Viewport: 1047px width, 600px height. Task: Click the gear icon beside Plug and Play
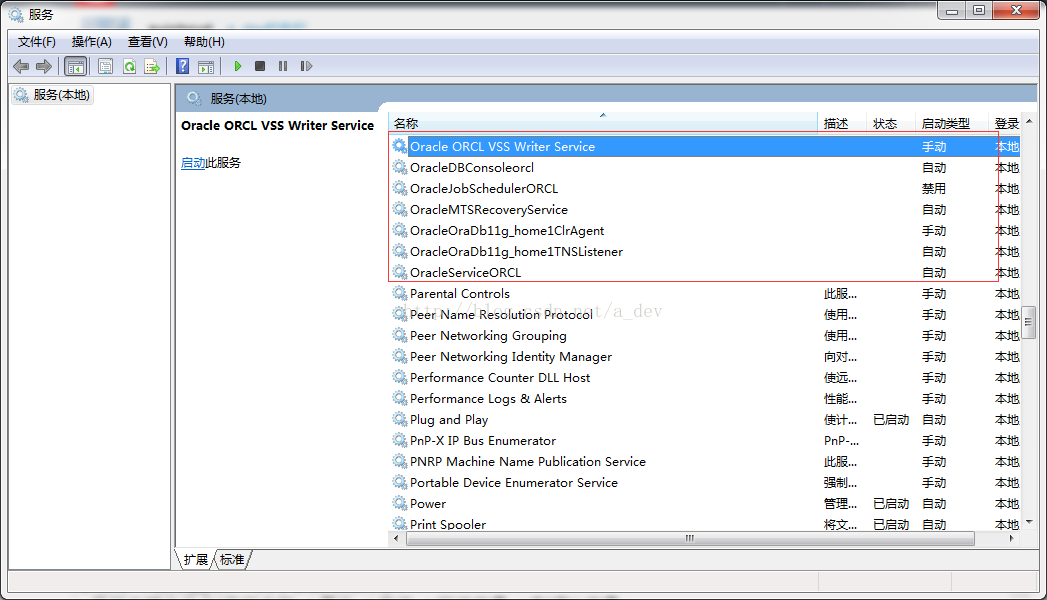399,418
